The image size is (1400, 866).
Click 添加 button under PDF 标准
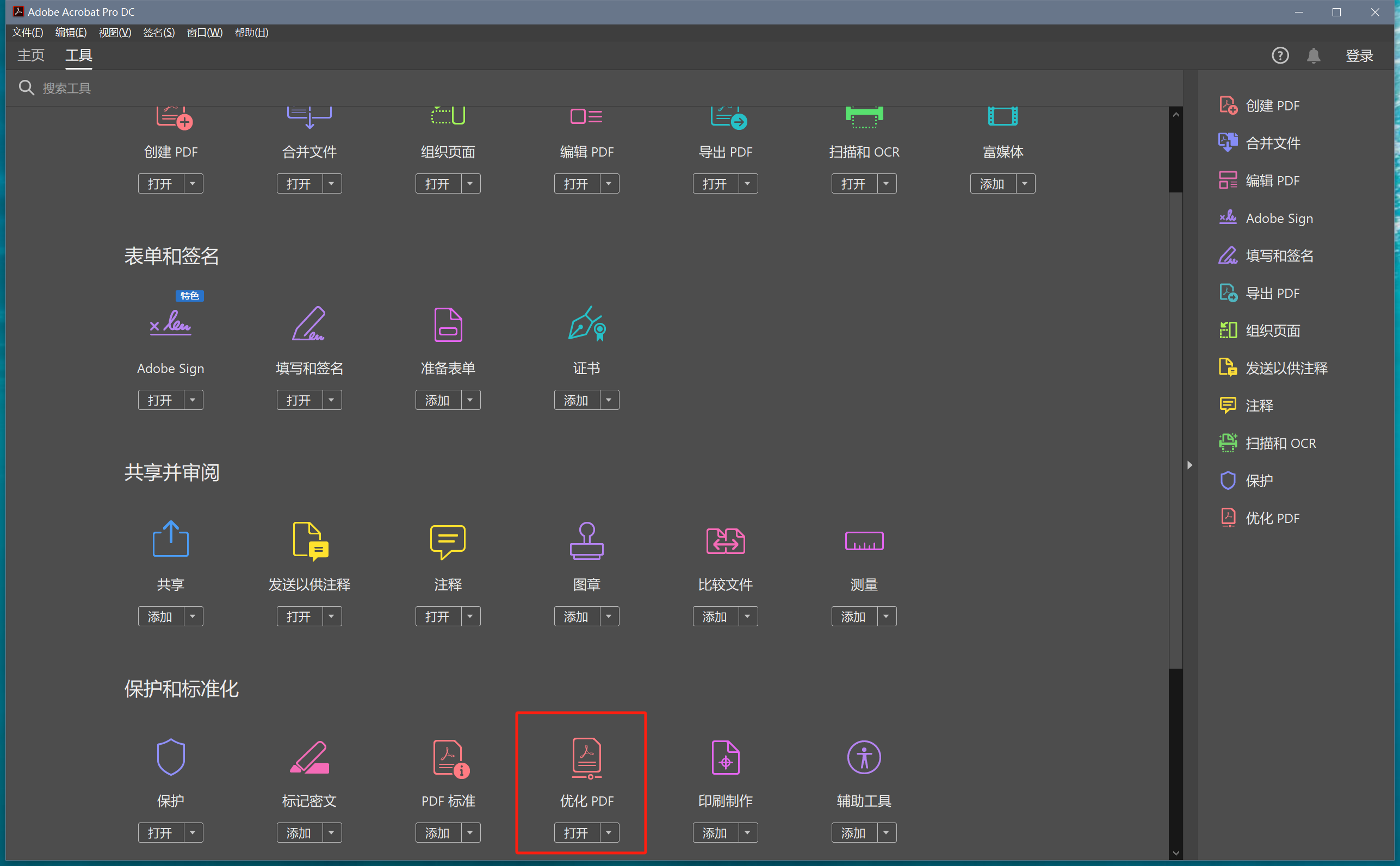click(438, 832)
